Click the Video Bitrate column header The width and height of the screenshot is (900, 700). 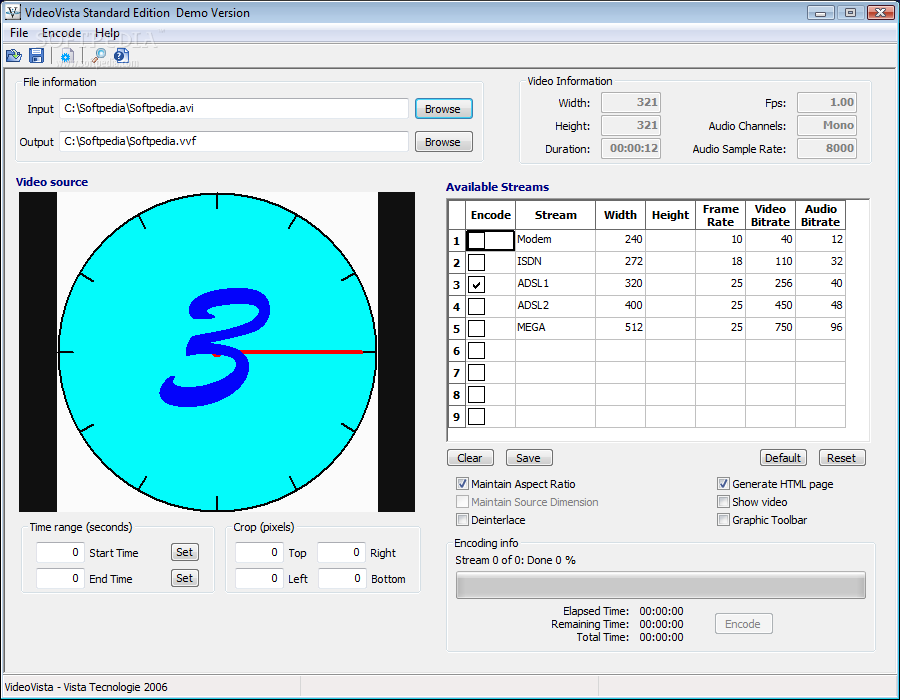(770, 215)
